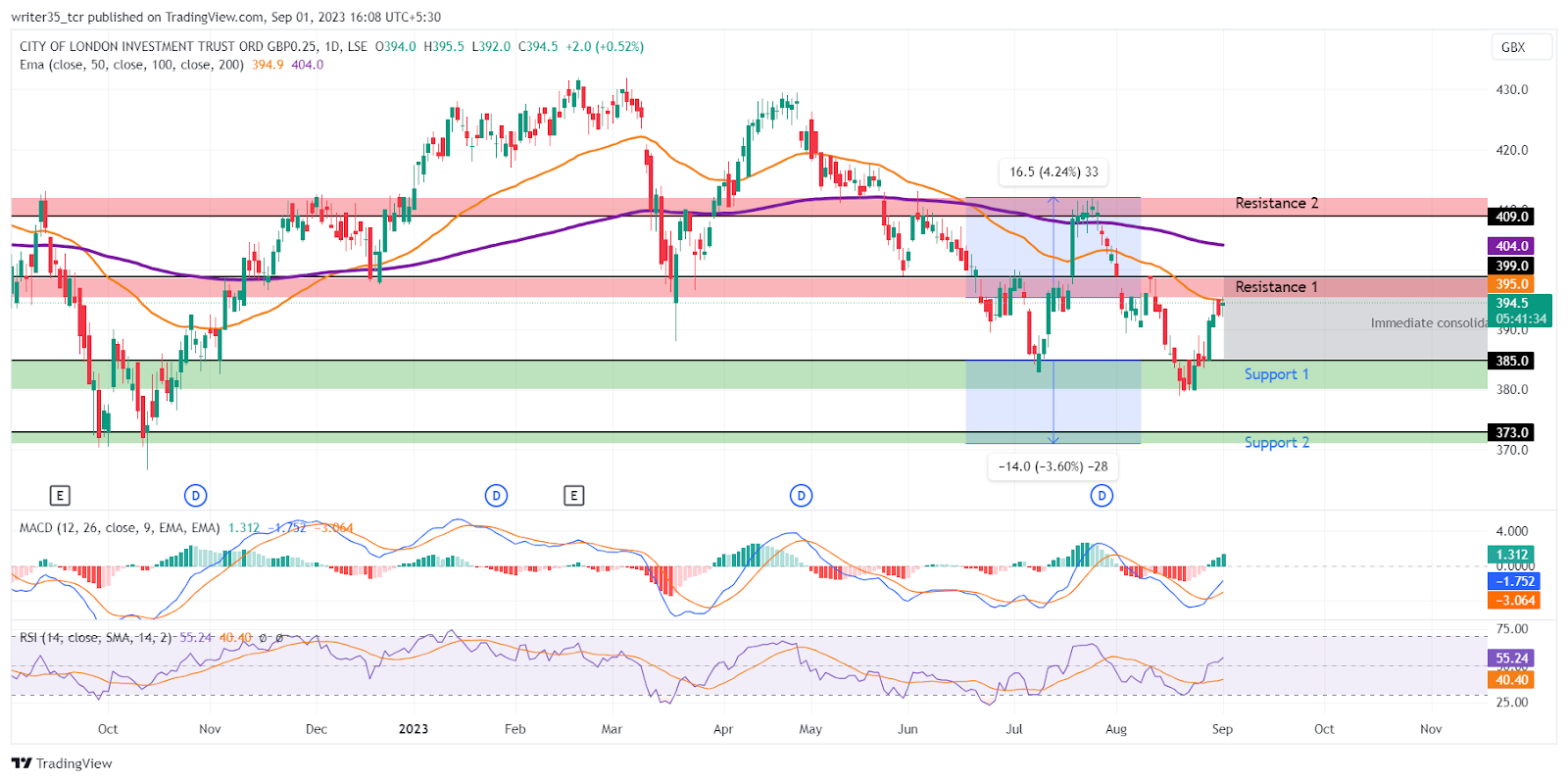Click the purple 55.24 RSI axis label
This screenshot has width=1568, height=782.
pos(1512,659)
